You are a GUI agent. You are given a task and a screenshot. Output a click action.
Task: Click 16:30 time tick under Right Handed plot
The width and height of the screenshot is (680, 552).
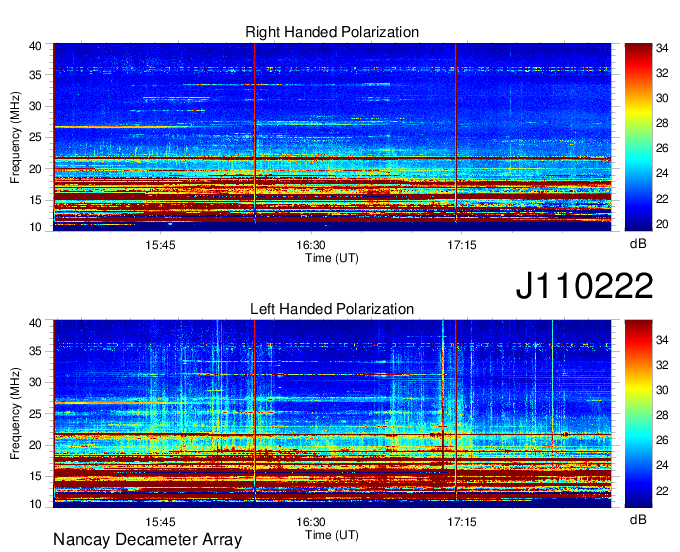pyautogui.click(x=311, y=245)
